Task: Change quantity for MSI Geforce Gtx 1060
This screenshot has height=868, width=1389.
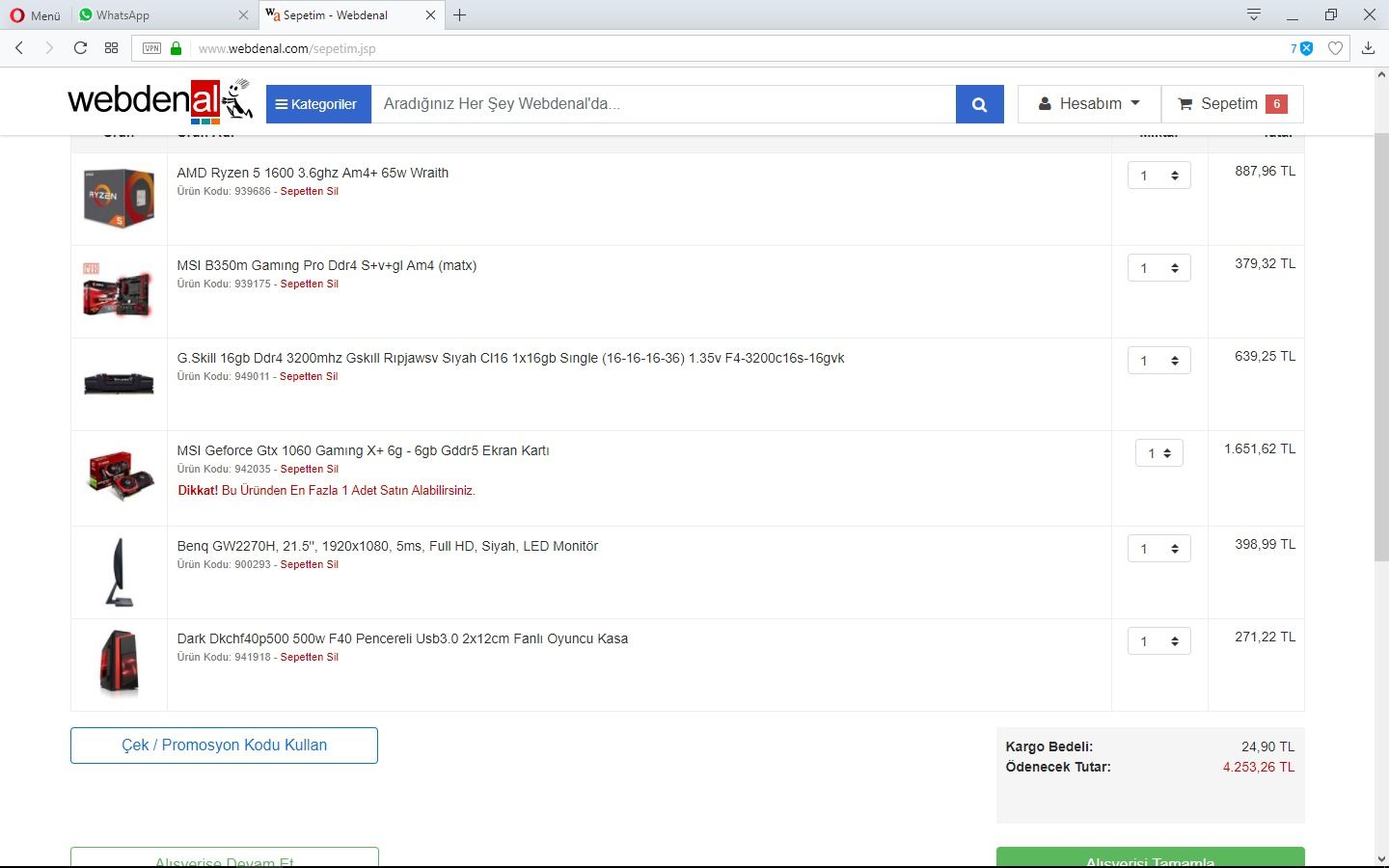Action: coord(1159,453)
